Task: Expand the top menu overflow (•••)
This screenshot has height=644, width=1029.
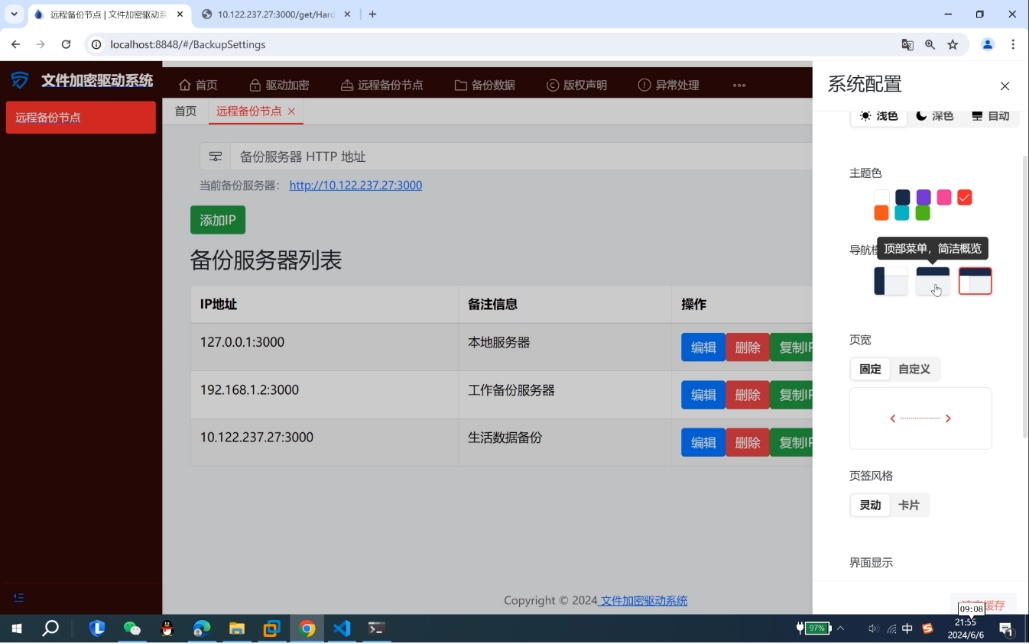Action: 739,85
